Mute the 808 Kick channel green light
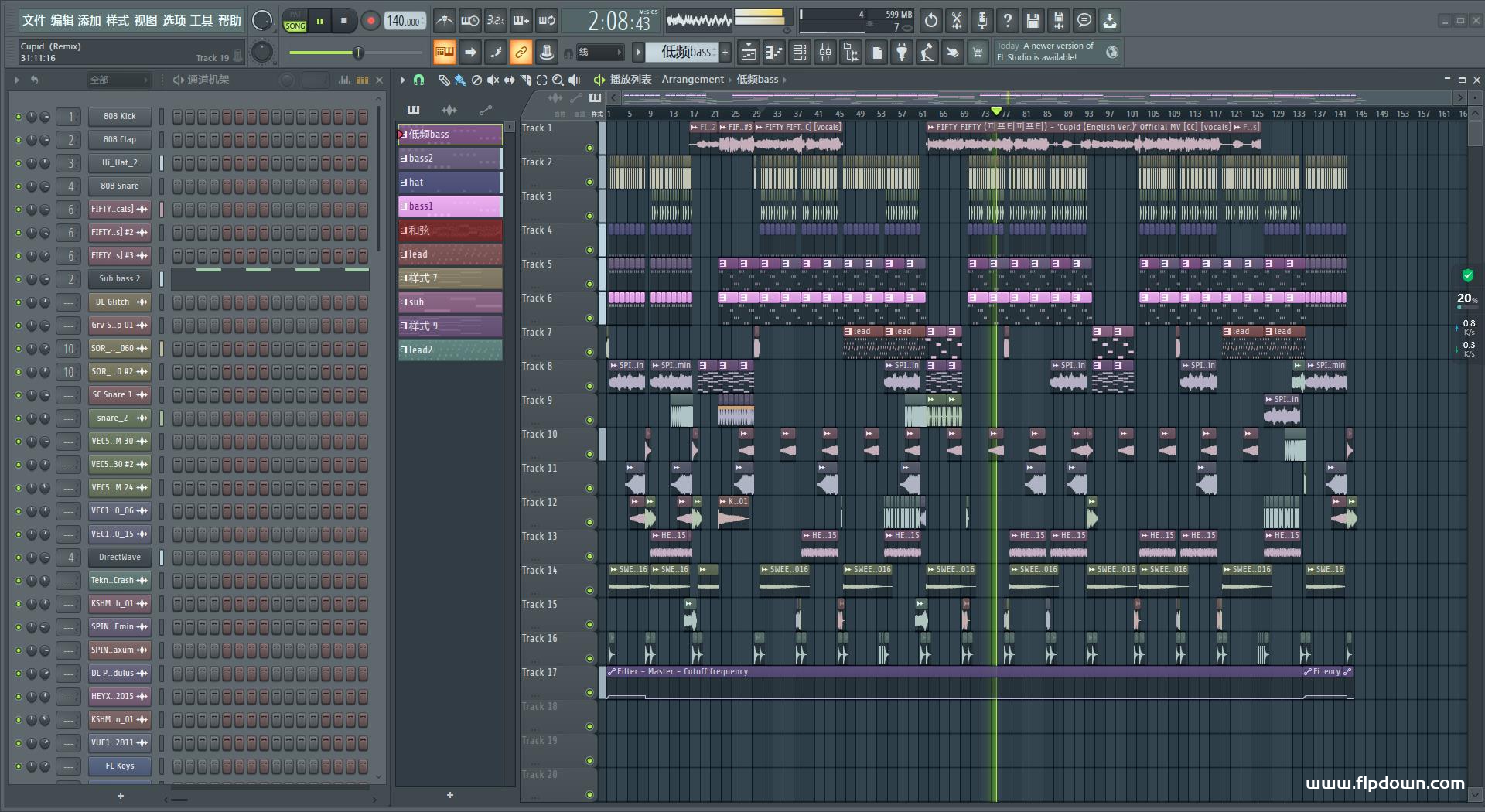Viewport: 1485px width, 812px height. [19, 117]
